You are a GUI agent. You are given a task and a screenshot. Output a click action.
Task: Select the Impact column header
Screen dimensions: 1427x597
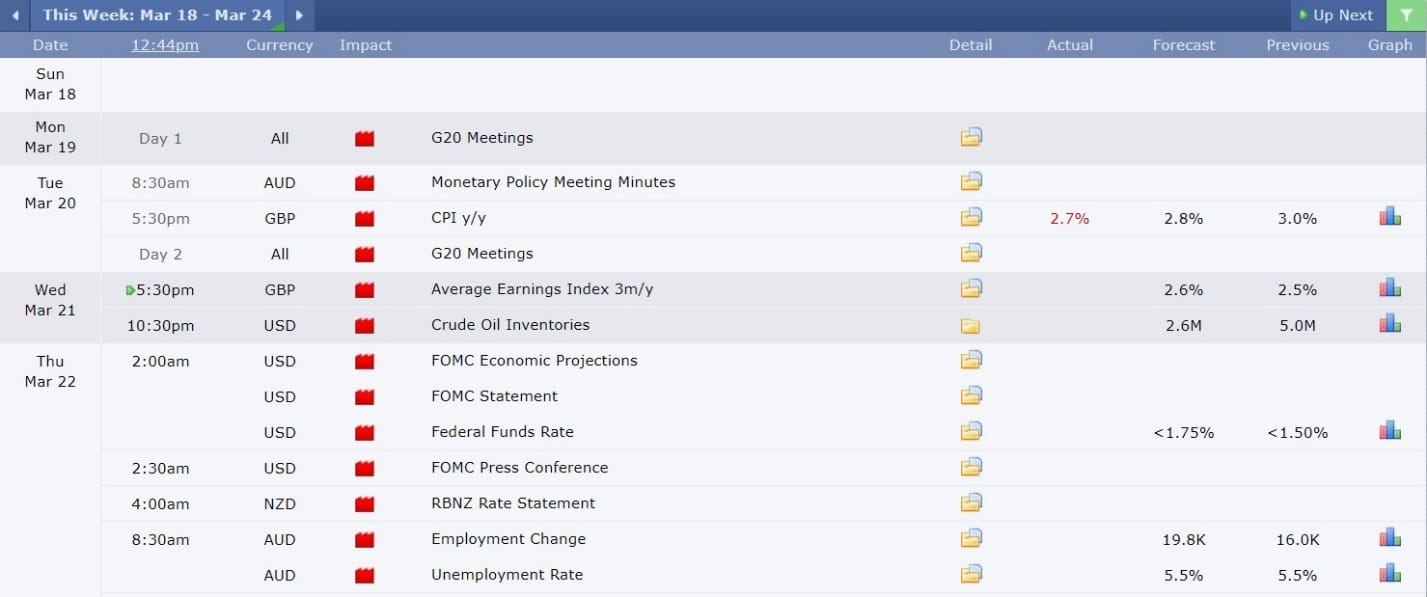point(365,44)
